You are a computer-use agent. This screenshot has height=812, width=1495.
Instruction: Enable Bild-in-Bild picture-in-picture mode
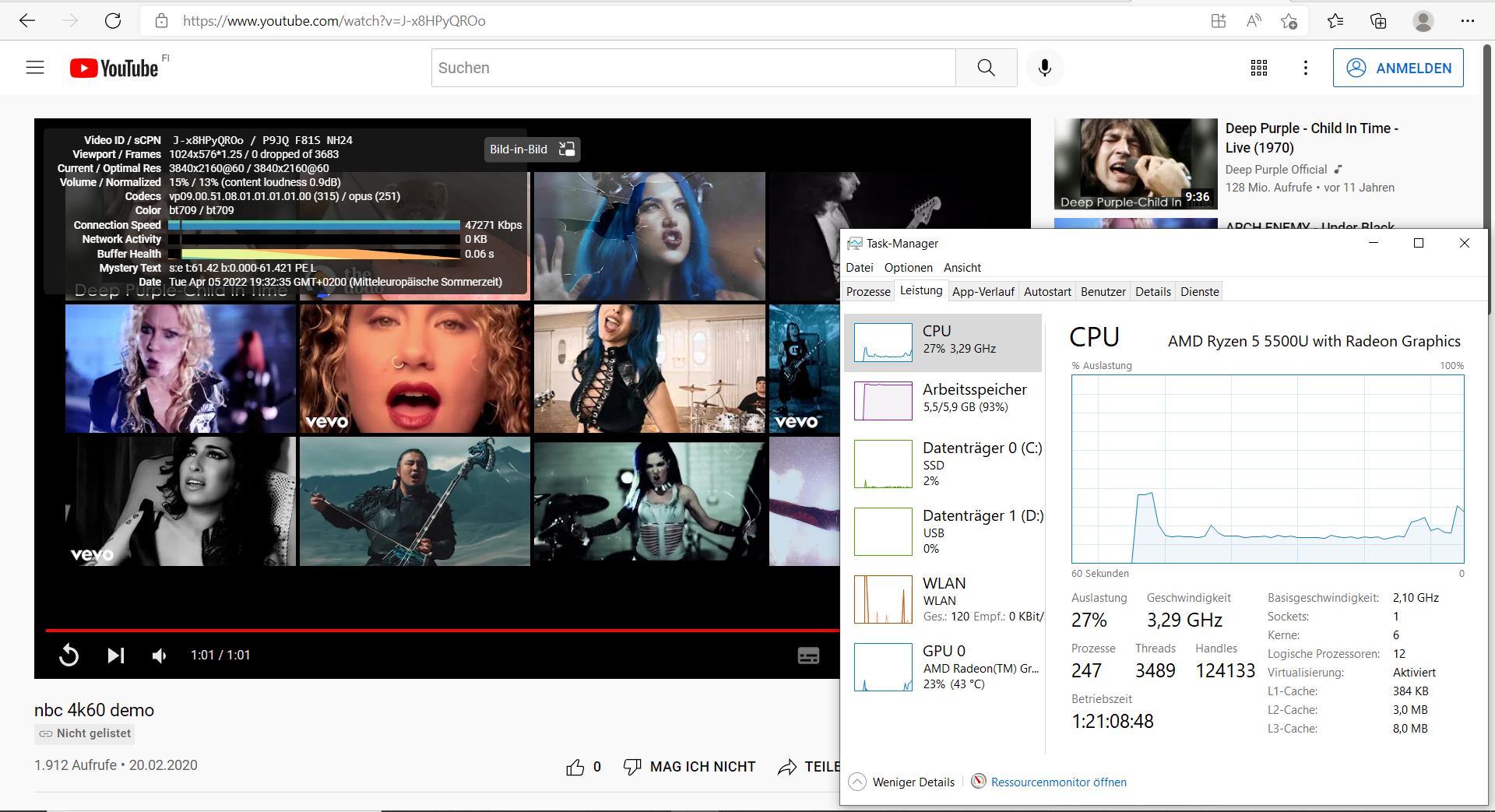532,149
